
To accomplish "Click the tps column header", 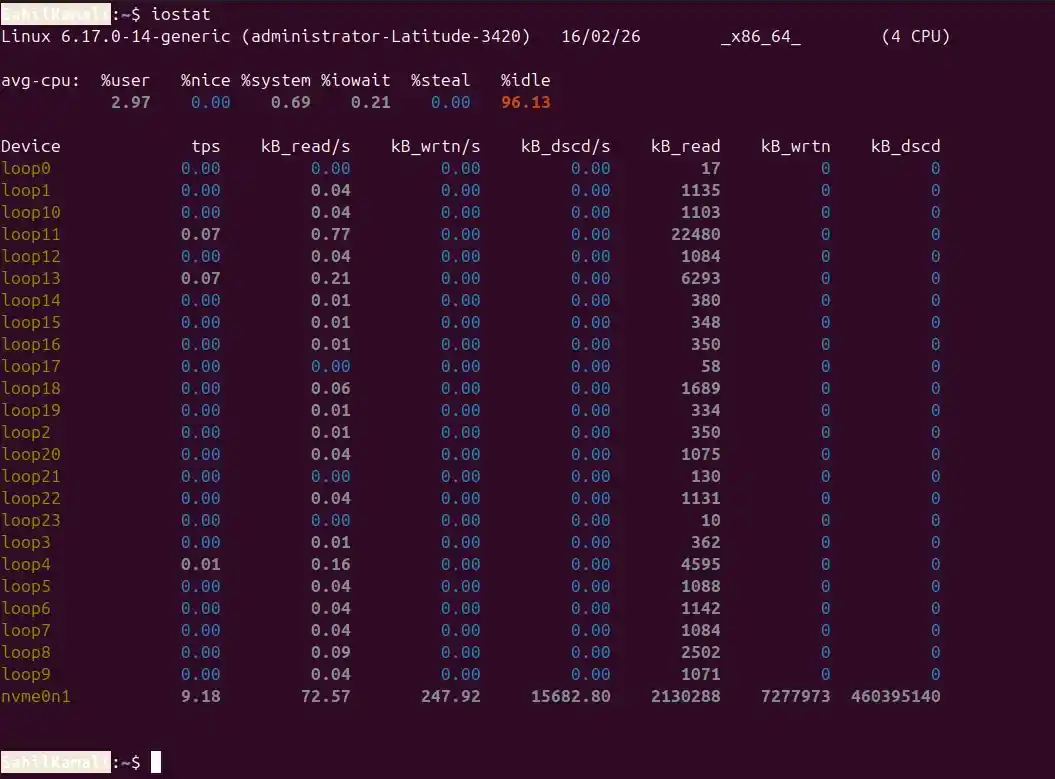I will 206,147.
